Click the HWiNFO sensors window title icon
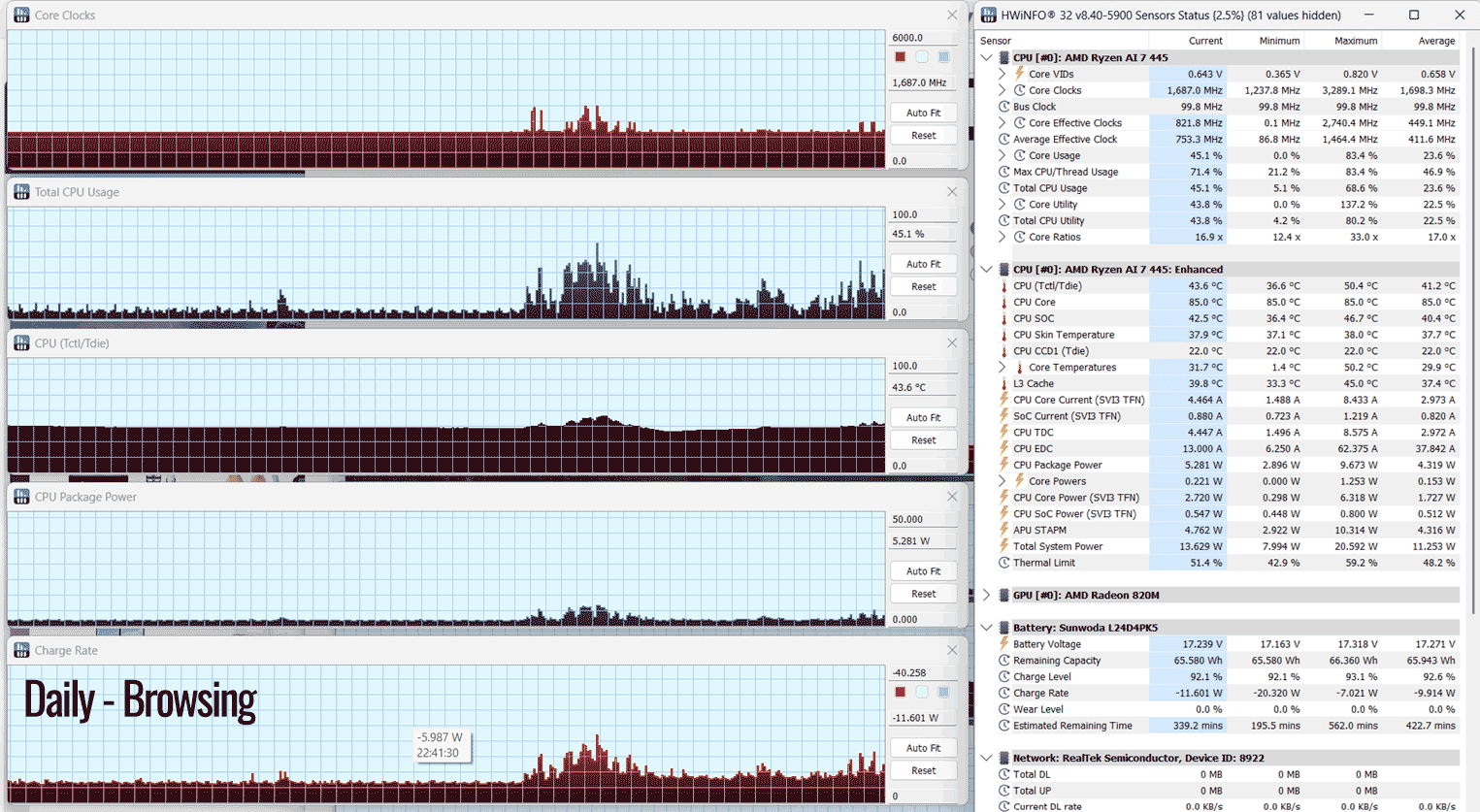Image resolution: width=1480 pixels, height=812 pixels. (989, 15)
